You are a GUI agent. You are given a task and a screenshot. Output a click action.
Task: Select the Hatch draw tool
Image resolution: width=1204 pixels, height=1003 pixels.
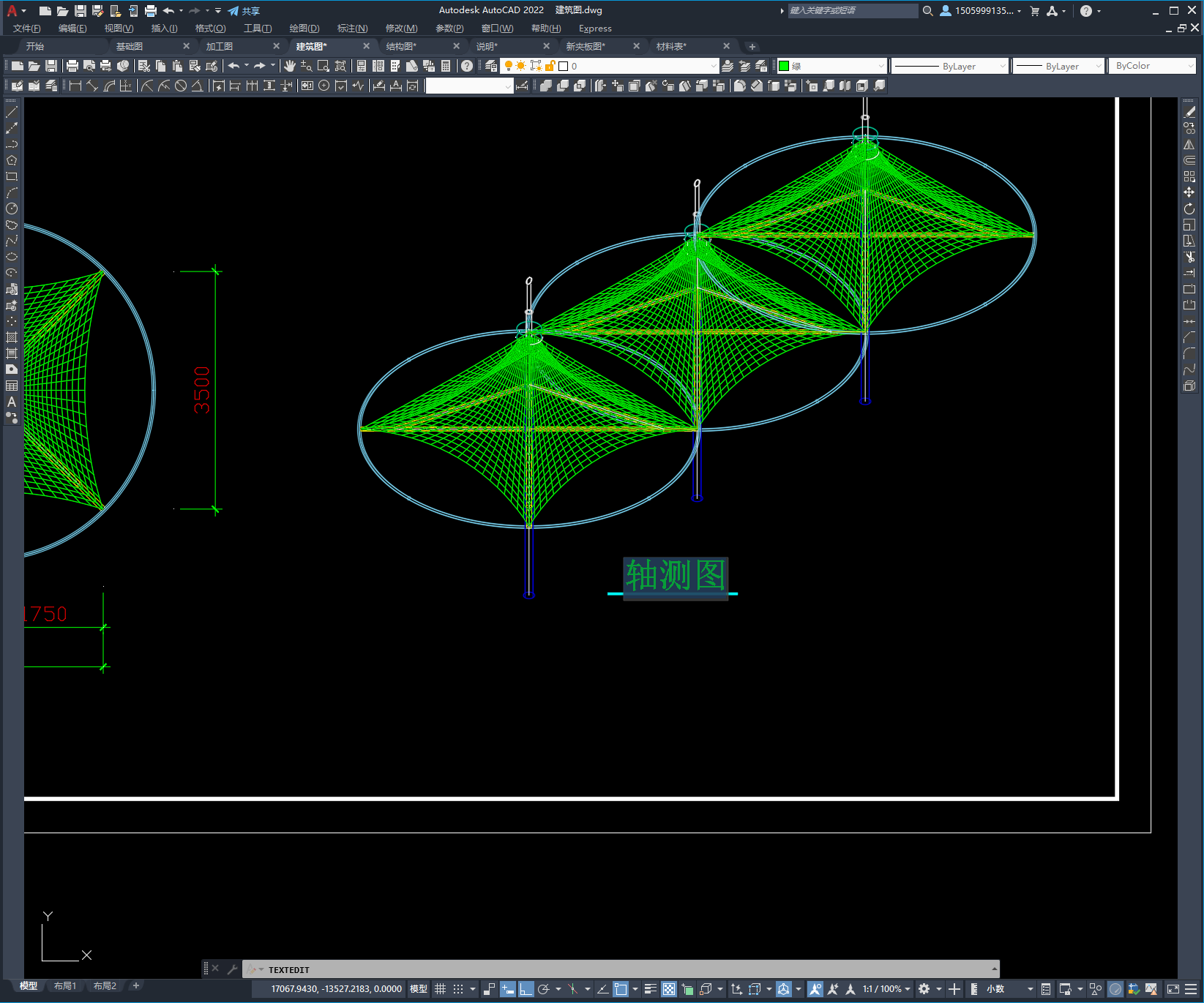point(12,337)
